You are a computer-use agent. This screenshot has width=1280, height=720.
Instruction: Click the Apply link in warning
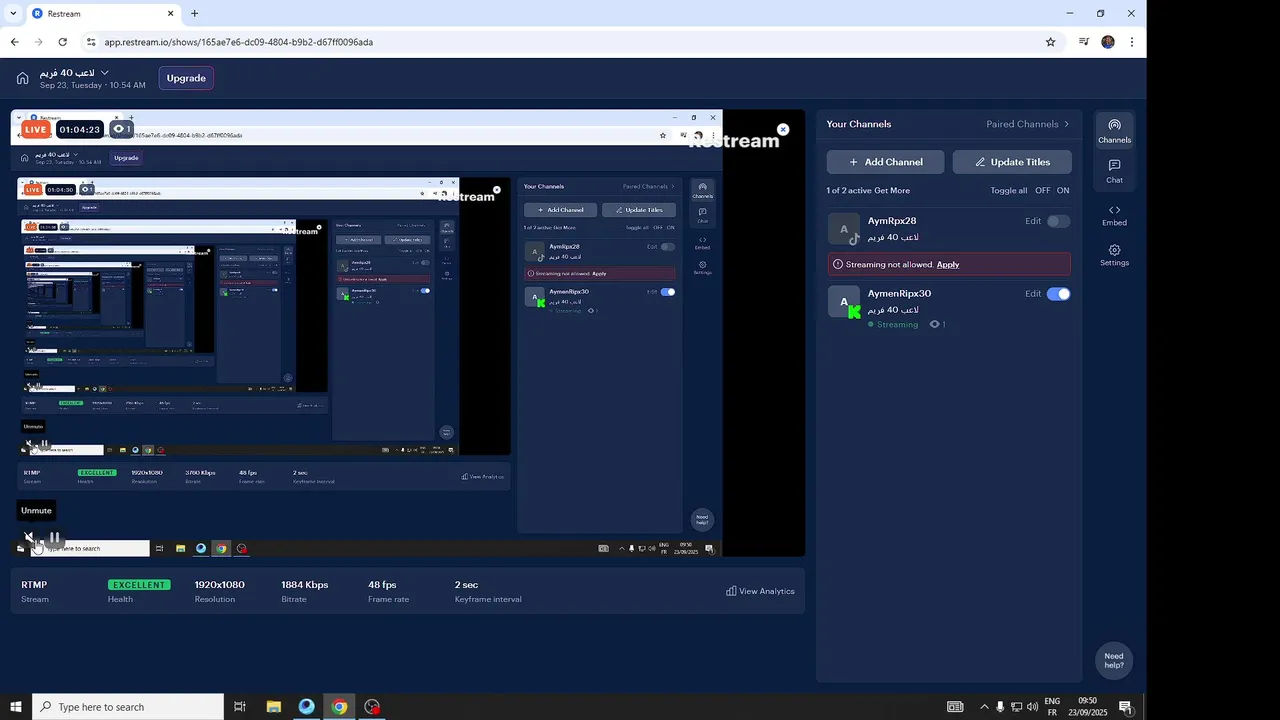coord(948,264)
